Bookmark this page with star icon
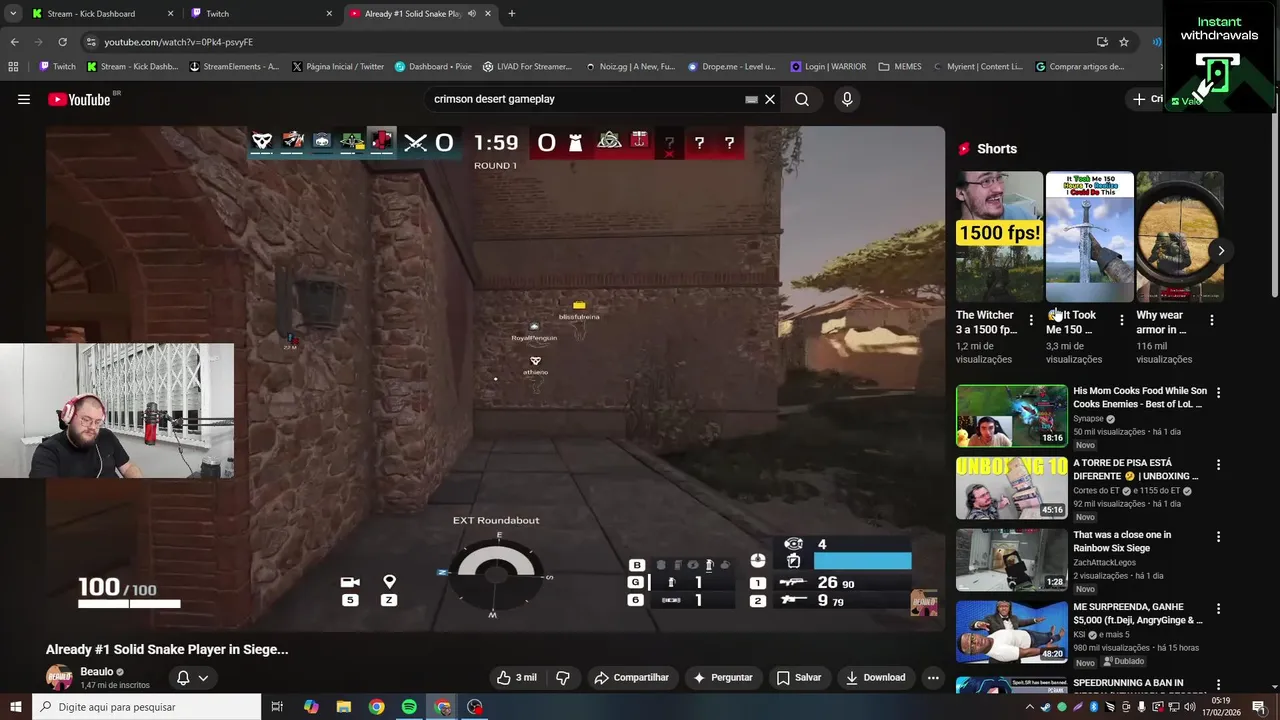Image resolution: width=1280 pixels, height=720 pixels. tap(1124, 42)
